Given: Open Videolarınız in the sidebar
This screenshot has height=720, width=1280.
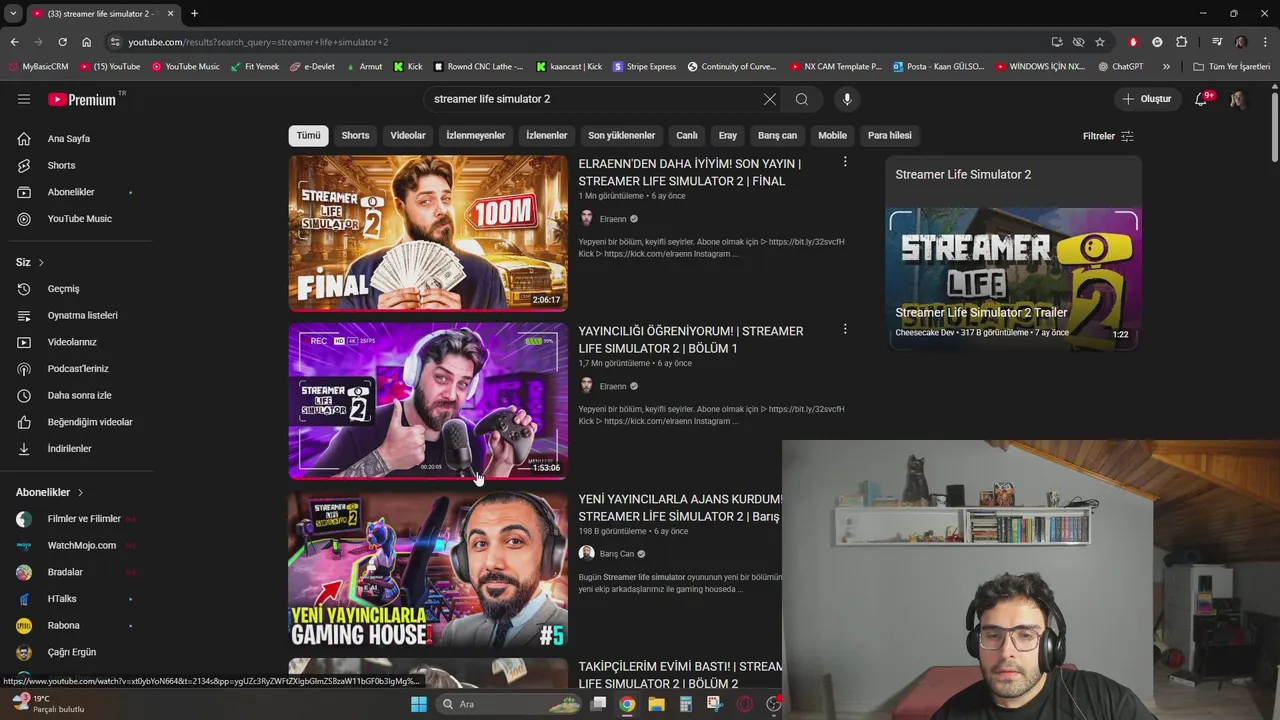Looking at the screenshot, I should [72, 342].
